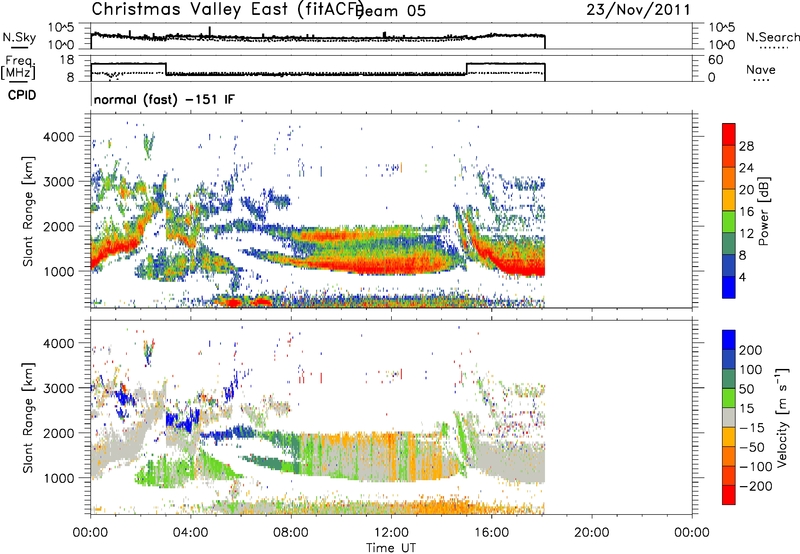800x554 pixels.
Task: Click the 'Time UT' axis title
Action: [391, 547]
